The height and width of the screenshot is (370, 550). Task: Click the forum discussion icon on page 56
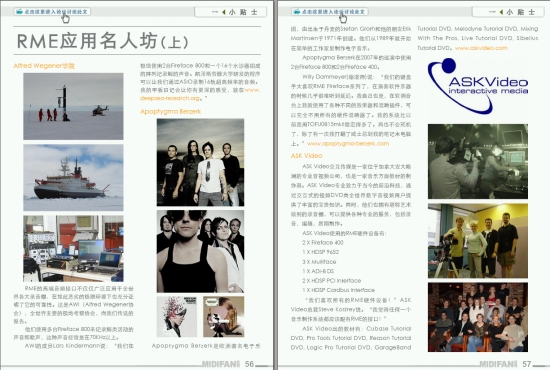tap(19, 12)
